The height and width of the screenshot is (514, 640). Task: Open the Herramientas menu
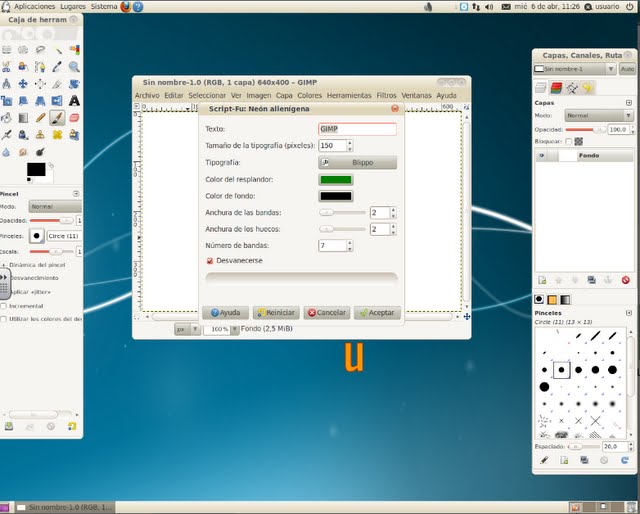pyautogui.click(x=349, y=96)
